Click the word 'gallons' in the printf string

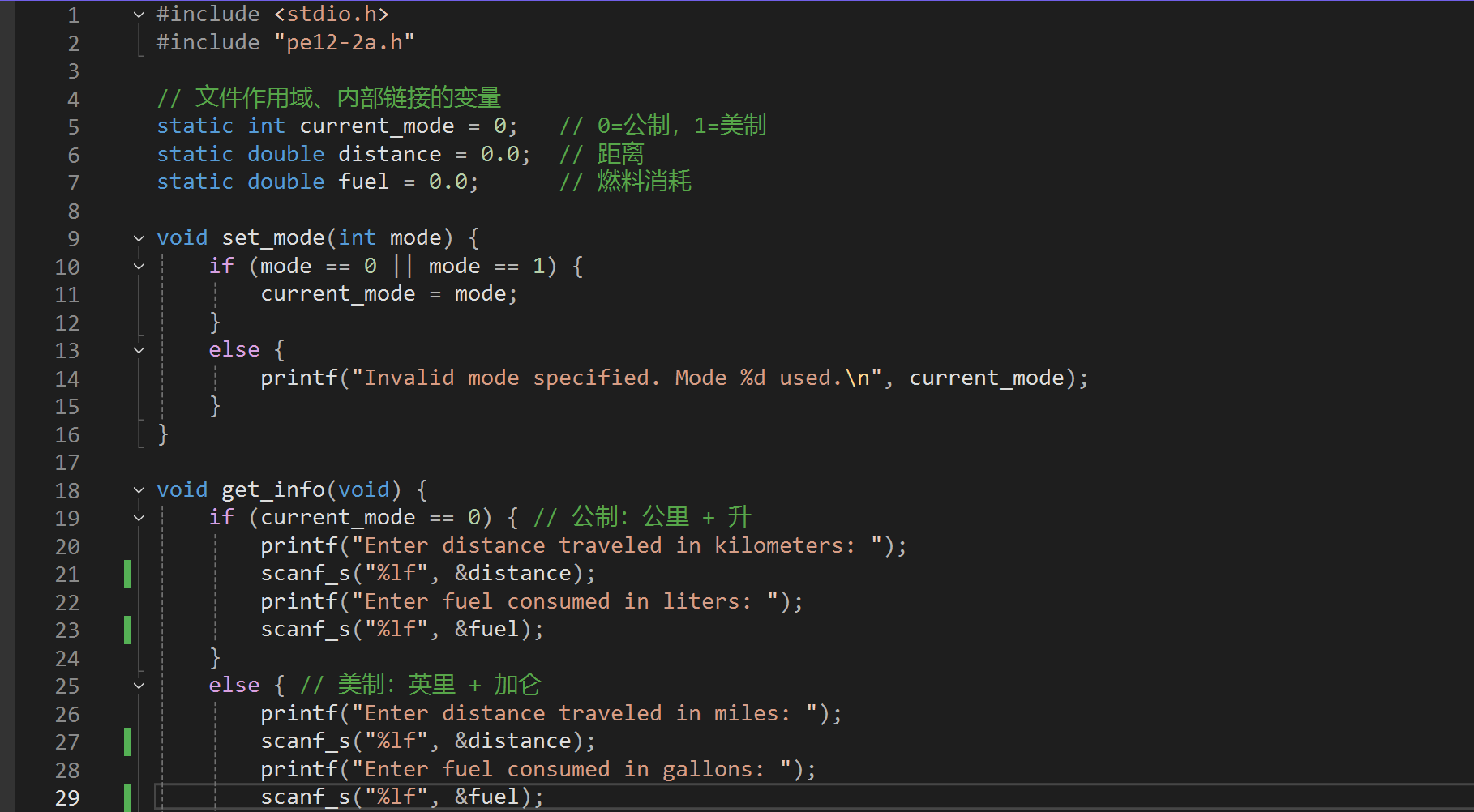coord(708,770)
